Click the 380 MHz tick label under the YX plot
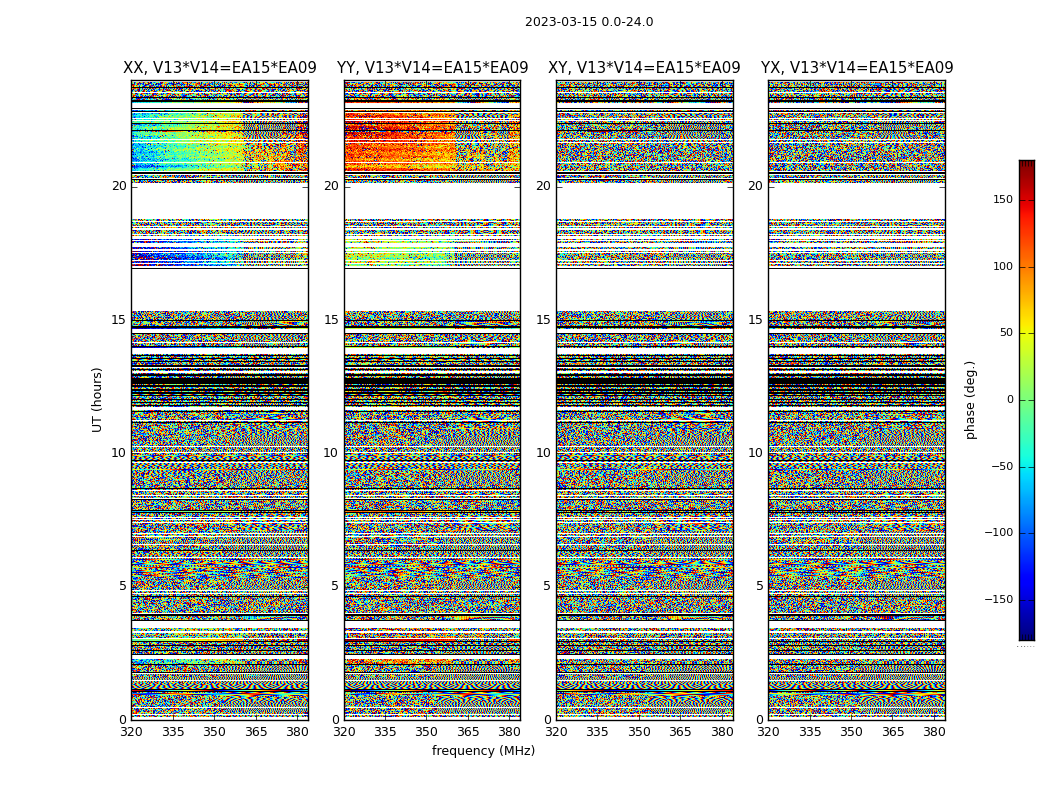Image resolution: width=1050 pixels, height=800 pixels. pyautogui.click(x=934, y=732)
